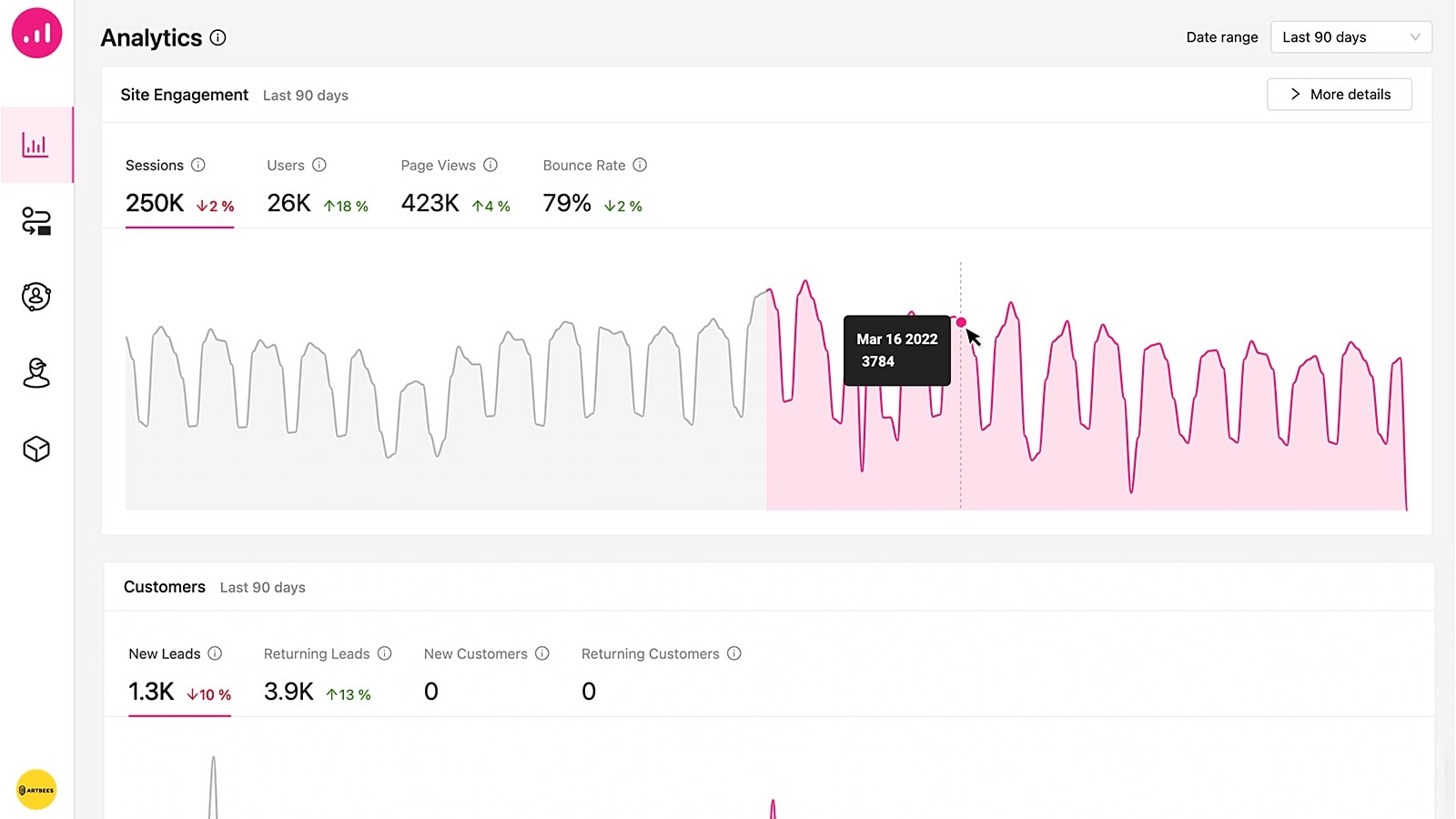Select the Returning Customers metric
The width and height of the screenshot is (1456, 819).
[x=662, y=674]
